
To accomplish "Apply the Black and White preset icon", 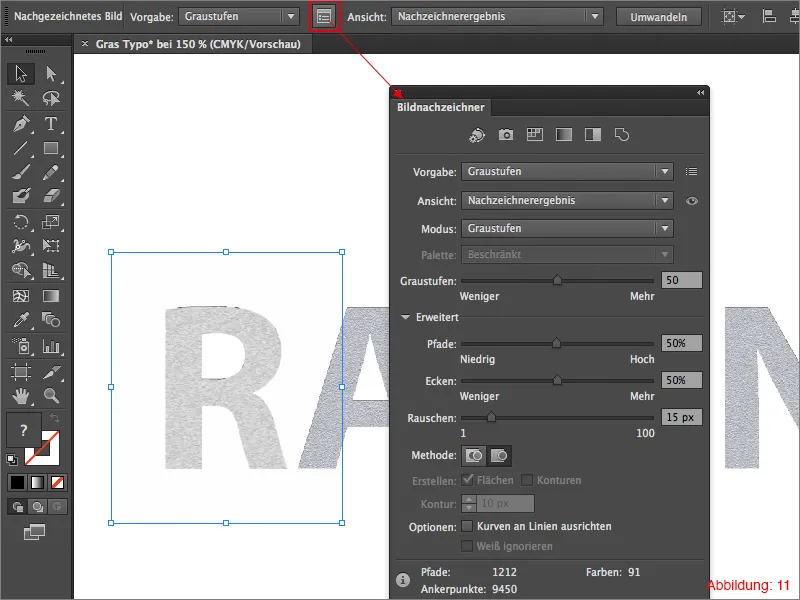I will [593, 135].
